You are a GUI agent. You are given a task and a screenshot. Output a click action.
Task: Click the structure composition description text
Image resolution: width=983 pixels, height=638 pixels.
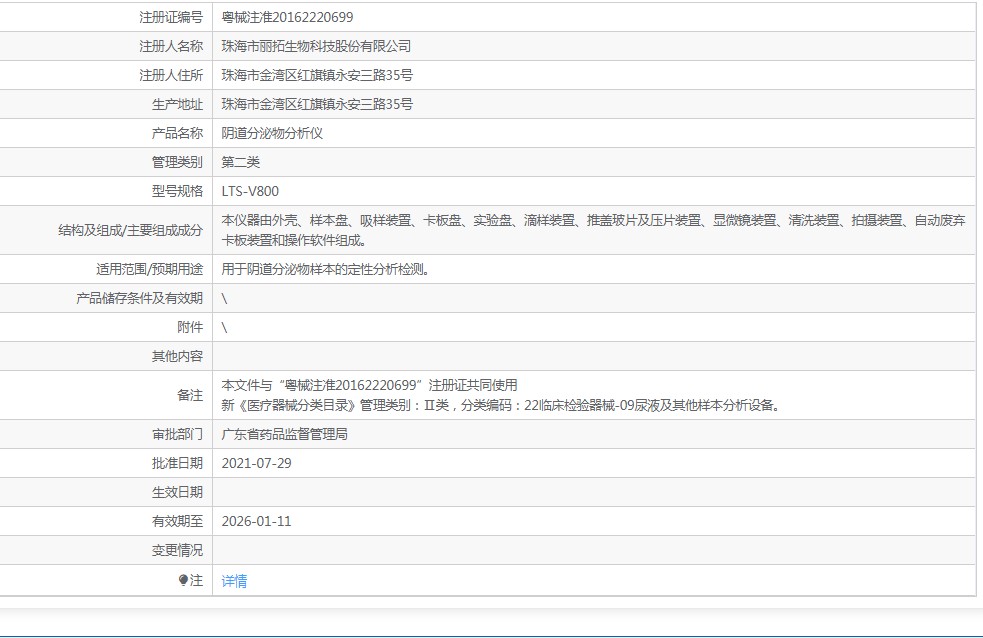(593, 230)
